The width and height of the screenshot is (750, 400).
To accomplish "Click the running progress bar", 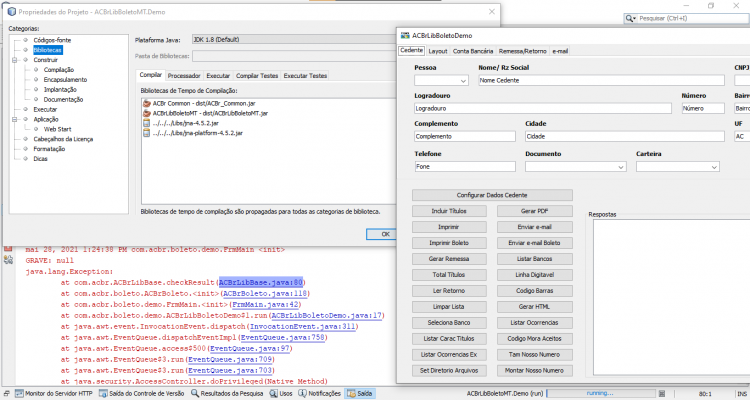I will coord(600,393).
